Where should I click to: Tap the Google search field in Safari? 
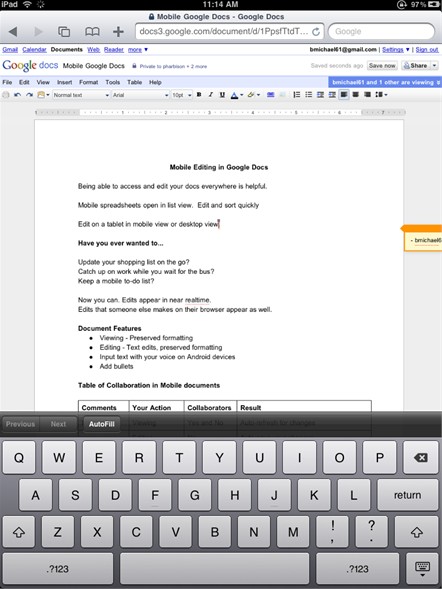point(382,32)
